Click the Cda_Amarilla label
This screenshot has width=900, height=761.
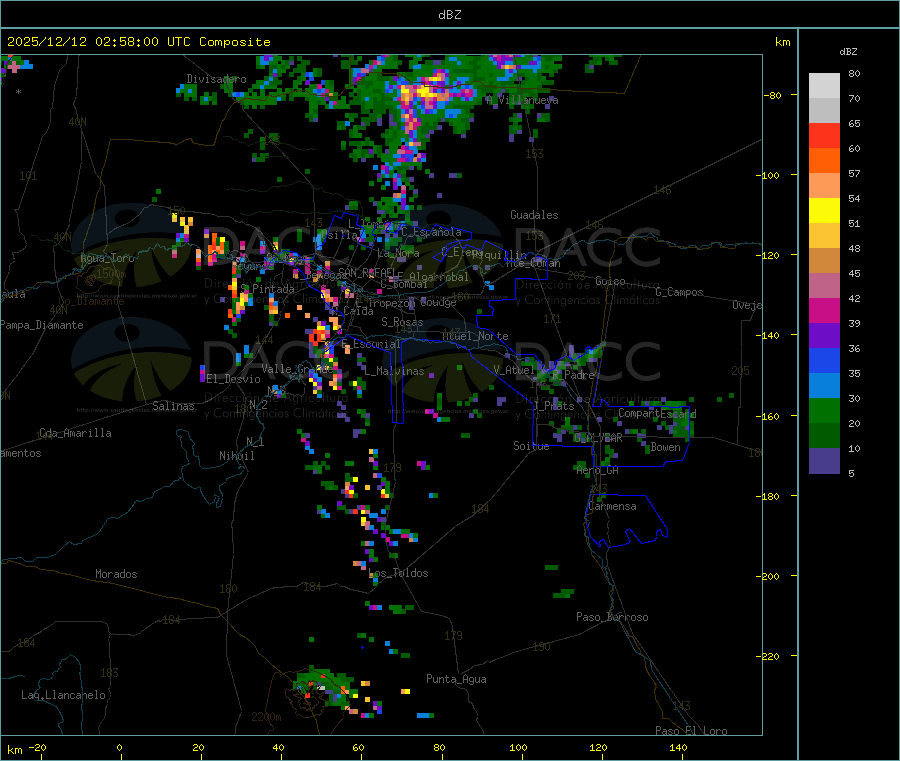click(x=75, y=433)
